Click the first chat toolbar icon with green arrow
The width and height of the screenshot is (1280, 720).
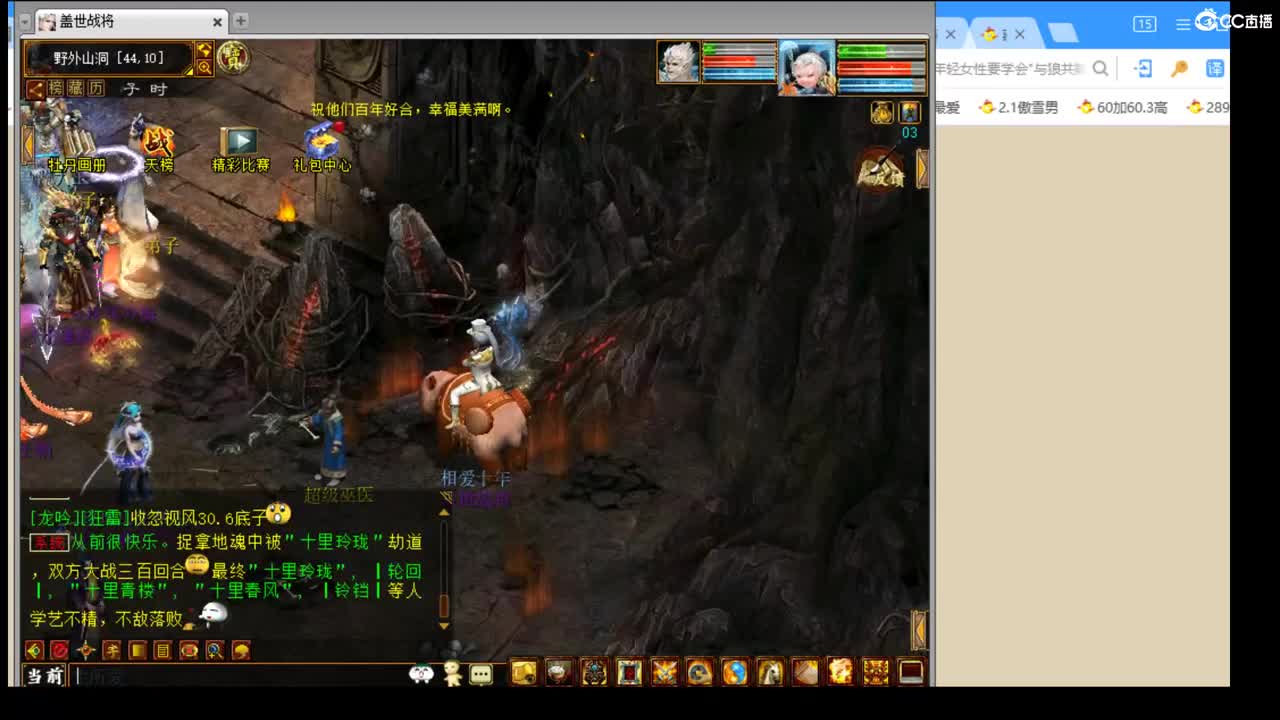35,650
